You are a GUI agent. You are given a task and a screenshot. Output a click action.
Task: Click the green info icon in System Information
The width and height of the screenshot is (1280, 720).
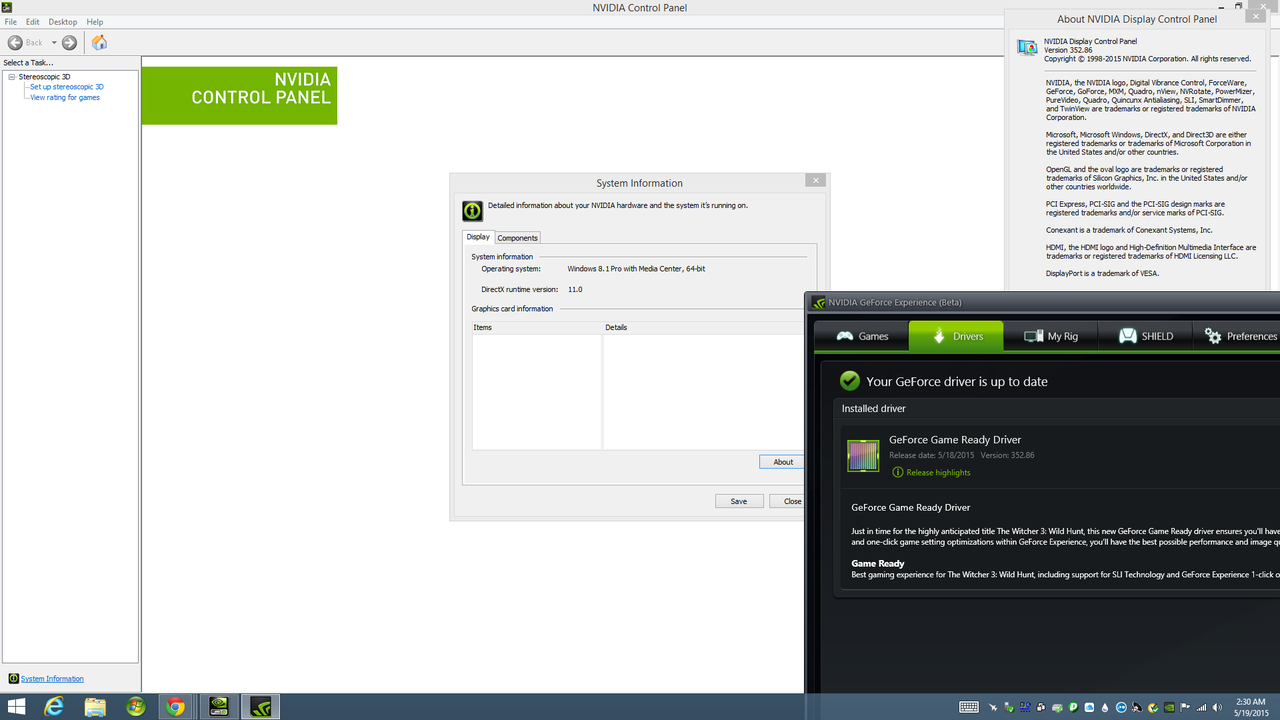(473, 211)
